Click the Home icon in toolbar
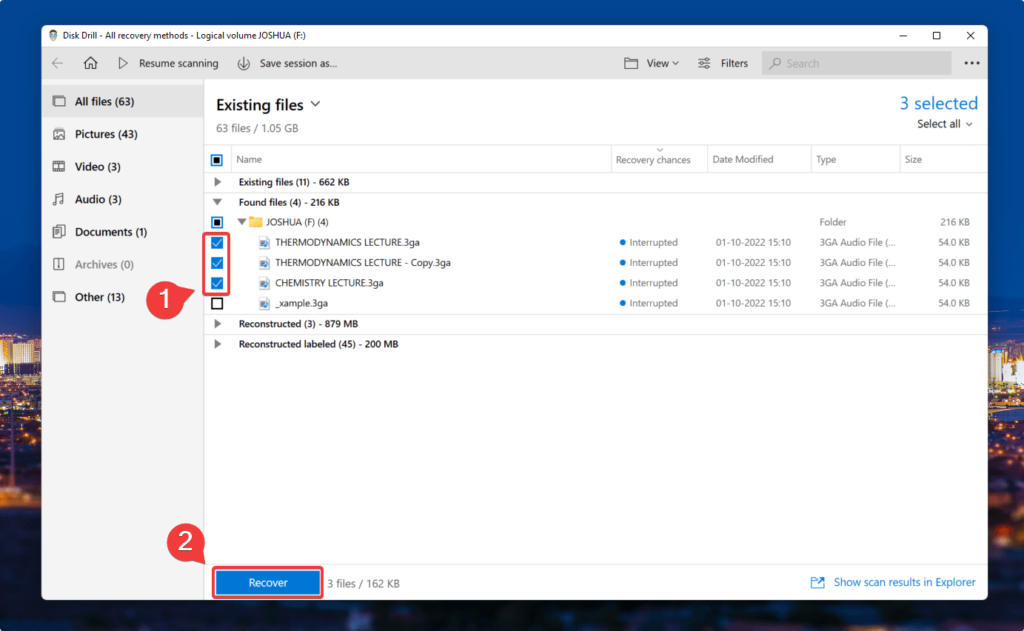Image resolution: width=1024 pixels, height=631 pixels. tap(90, 62)
